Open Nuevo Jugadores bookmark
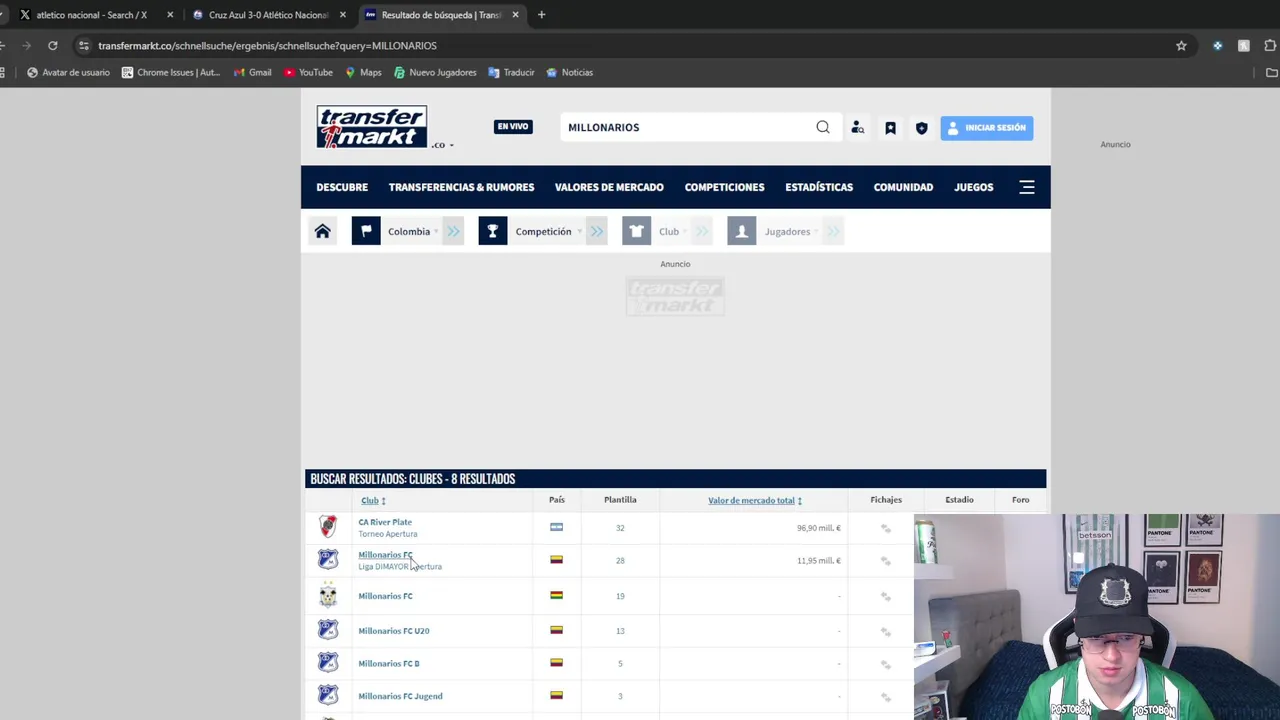Image resolution: width=1280 pixels, height=720 pixels. pyautogui.click(x=435, y=72)
